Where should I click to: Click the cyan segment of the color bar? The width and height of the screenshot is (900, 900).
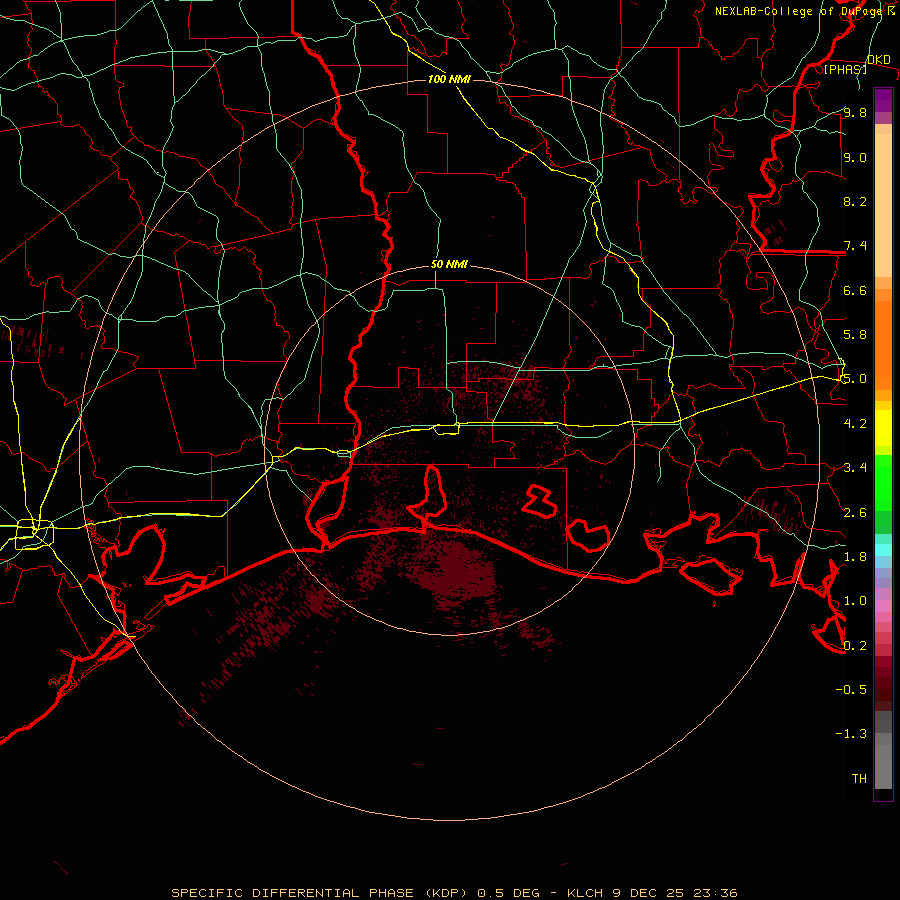883,550
